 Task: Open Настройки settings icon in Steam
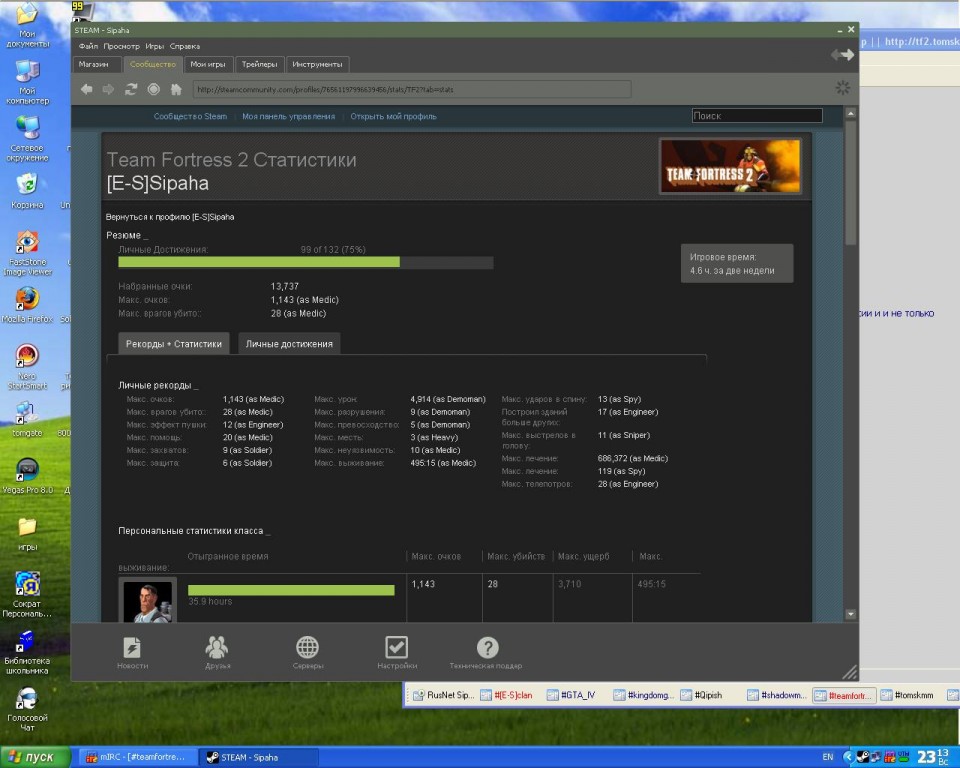(397, 652)
